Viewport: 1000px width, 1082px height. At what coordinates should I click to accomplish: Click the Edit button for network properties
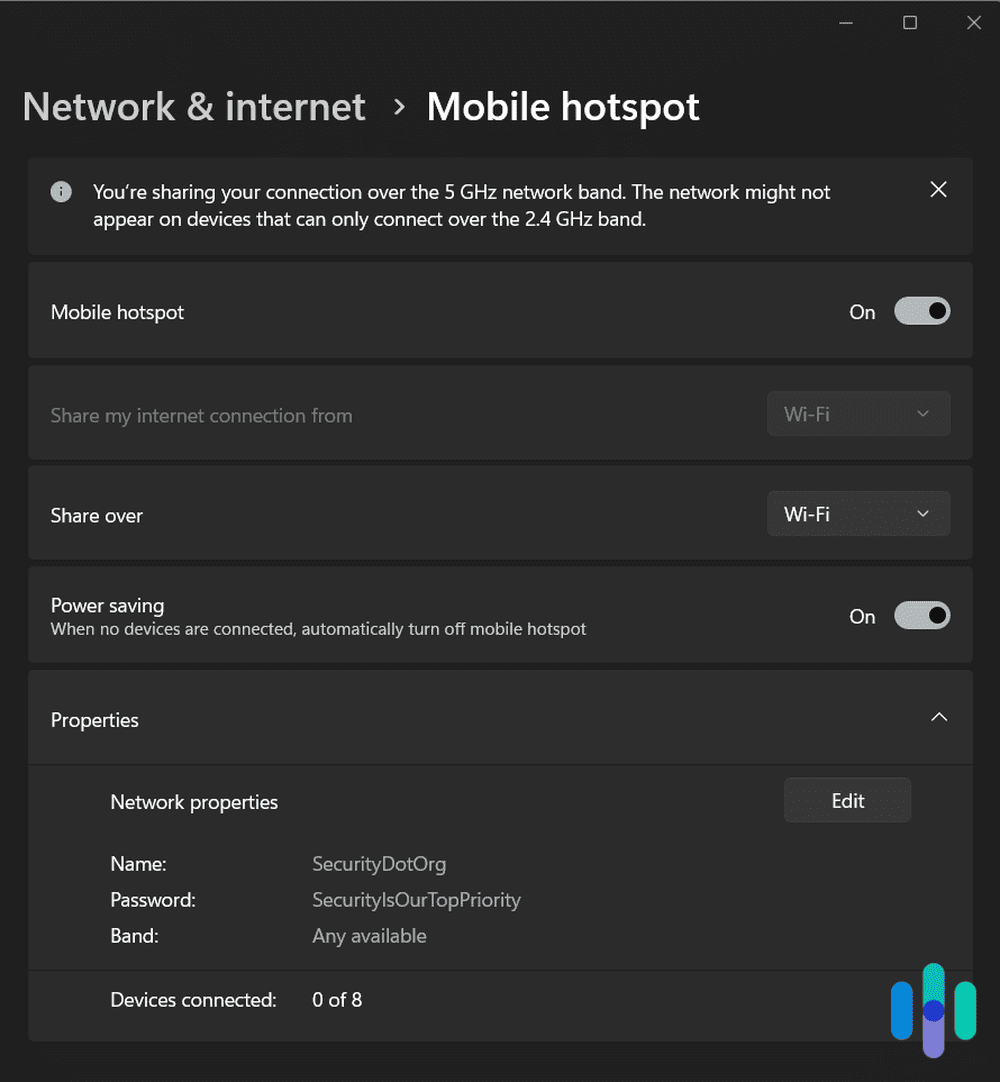pyautogui.click(x=847, y=800)
